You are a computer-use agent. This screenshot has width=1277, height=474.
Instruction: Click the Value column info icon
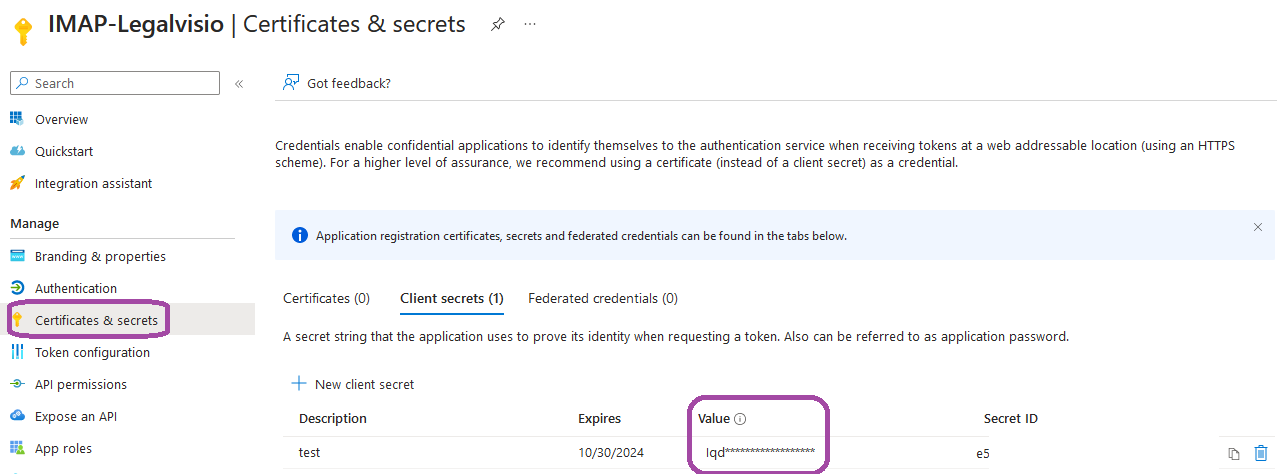[x=740, y=419]
